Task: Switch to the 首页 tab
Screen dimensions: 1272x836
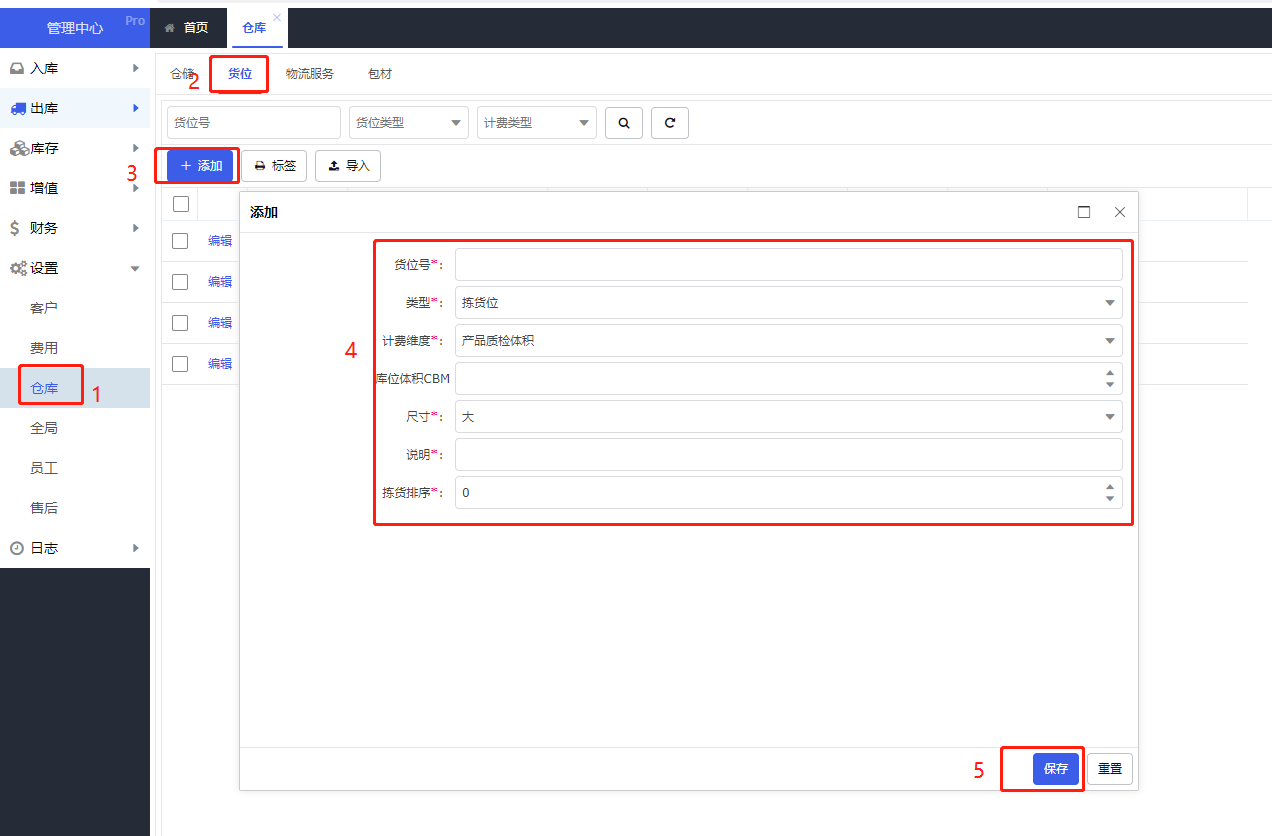Action: (187, 28)
